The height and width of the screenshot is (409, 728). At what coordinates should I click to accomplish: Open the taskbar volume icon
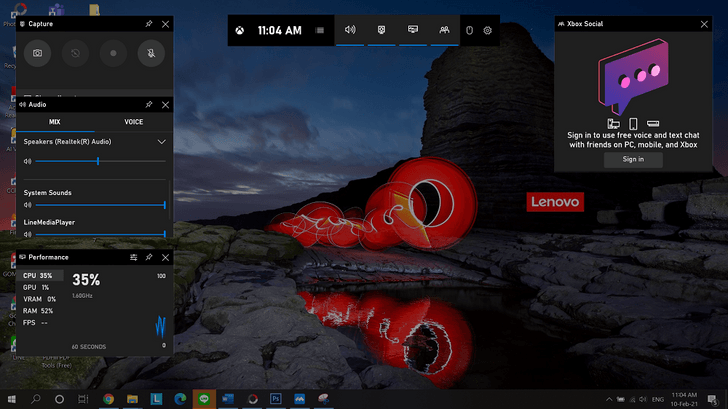point(643,399)
